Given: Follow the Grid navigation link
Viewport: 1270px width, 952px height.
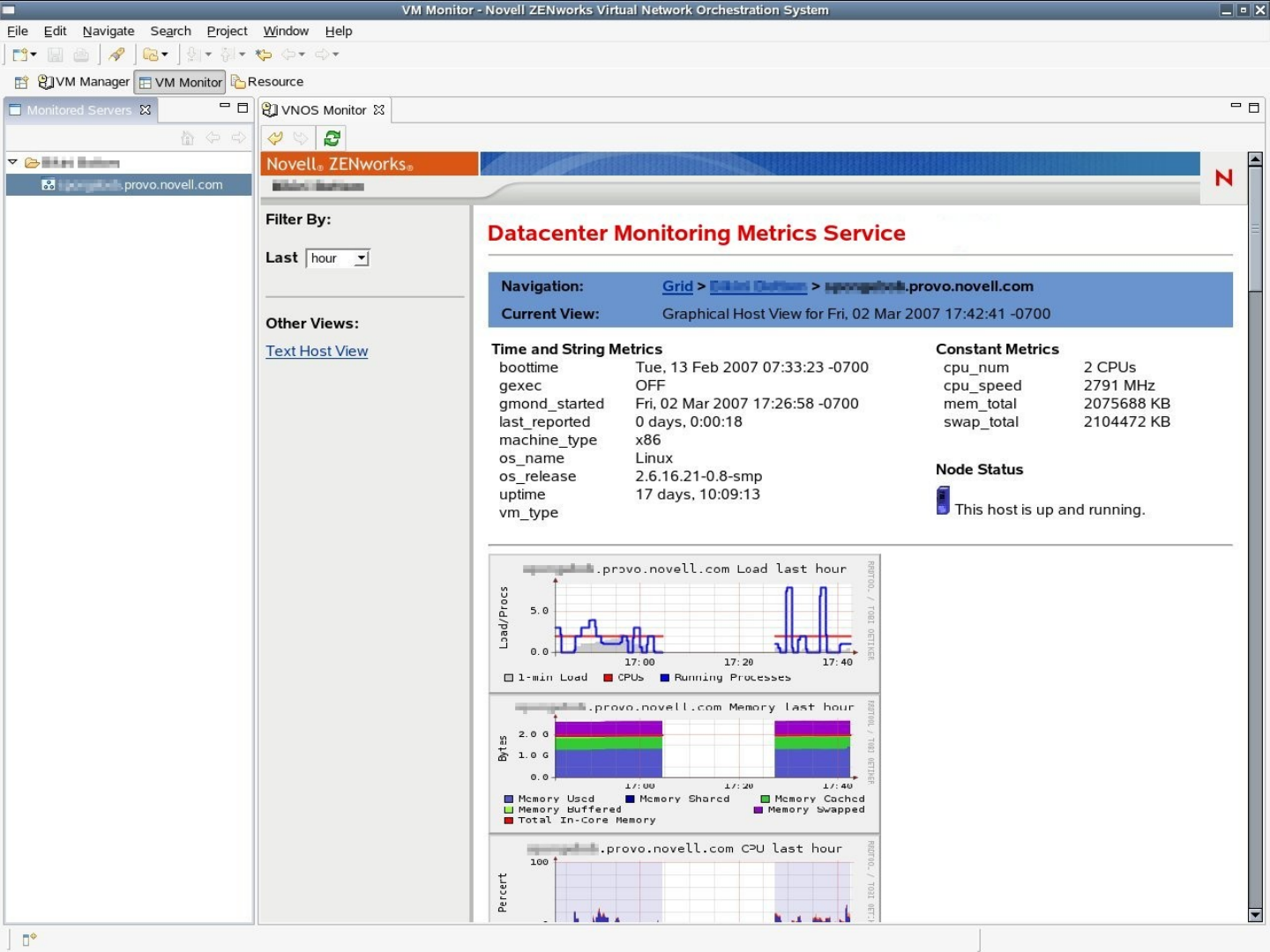Looking at the screenshot, I should click(677, 286).
